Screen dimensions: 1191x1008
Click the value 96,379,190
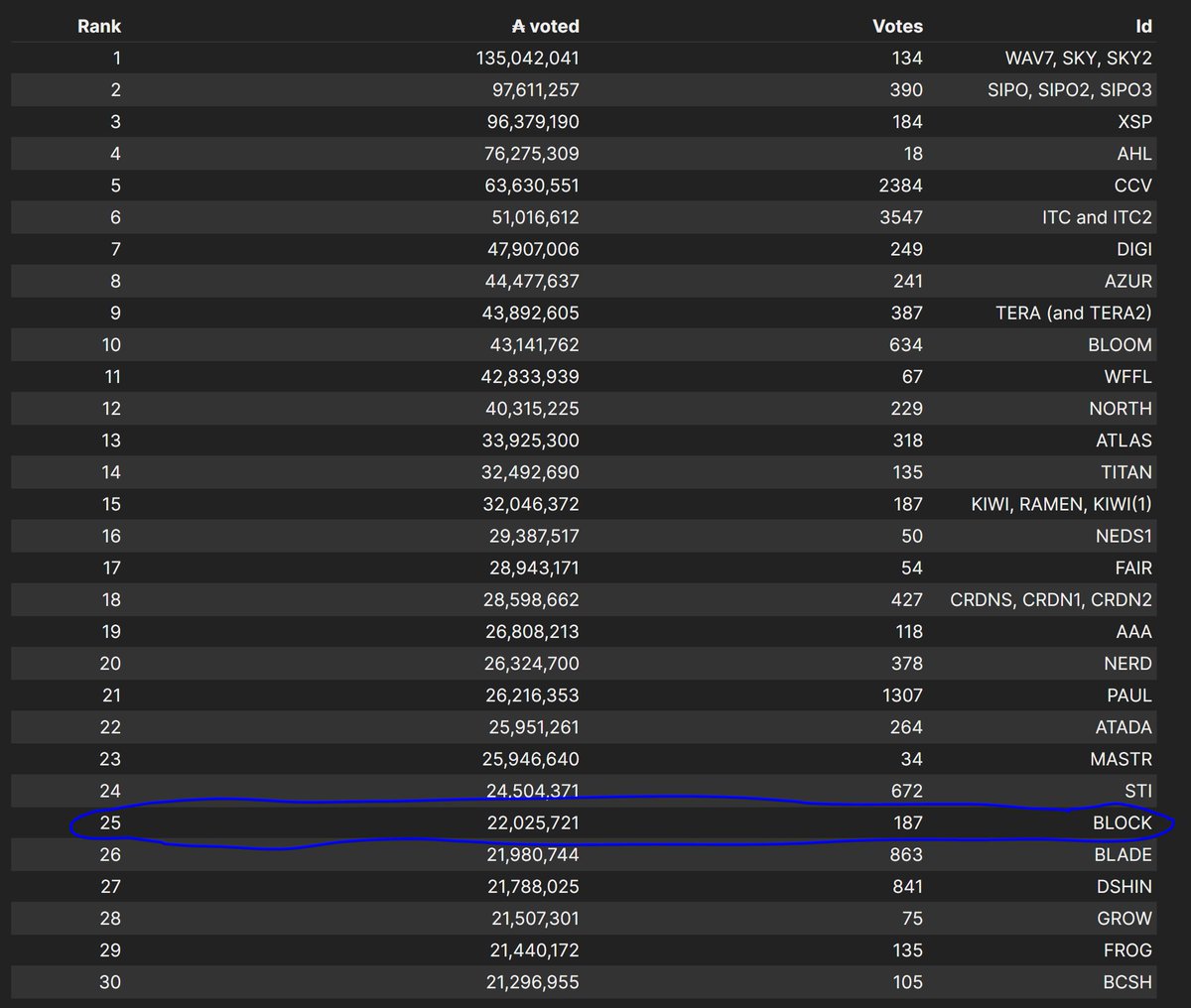[x=535, y=122]
